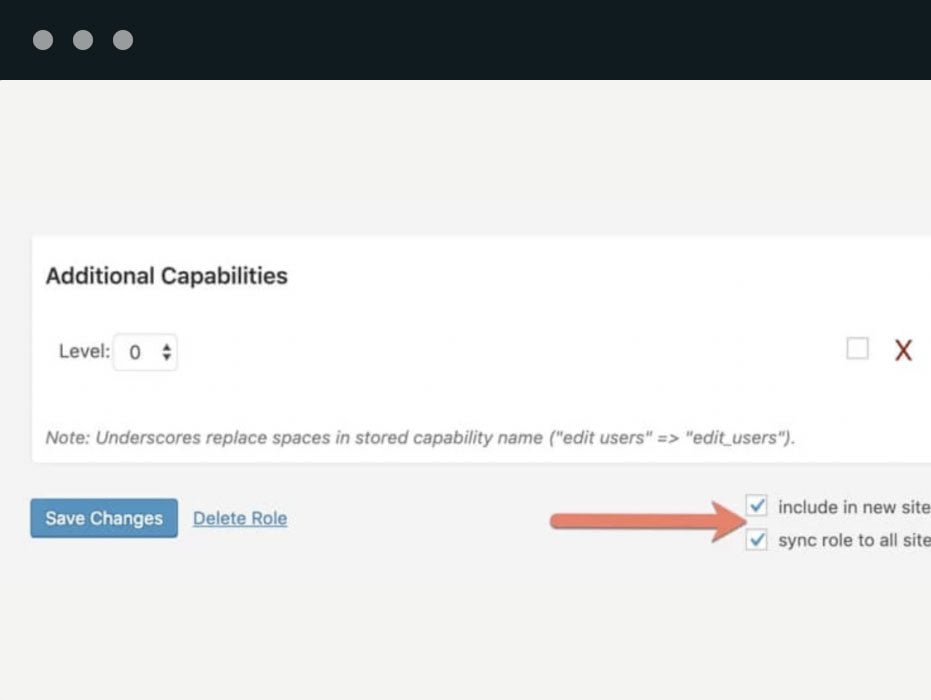The height and width of the screenshot is (700, 931).
Task: Click the underscores note text
Action: [300, 438]
